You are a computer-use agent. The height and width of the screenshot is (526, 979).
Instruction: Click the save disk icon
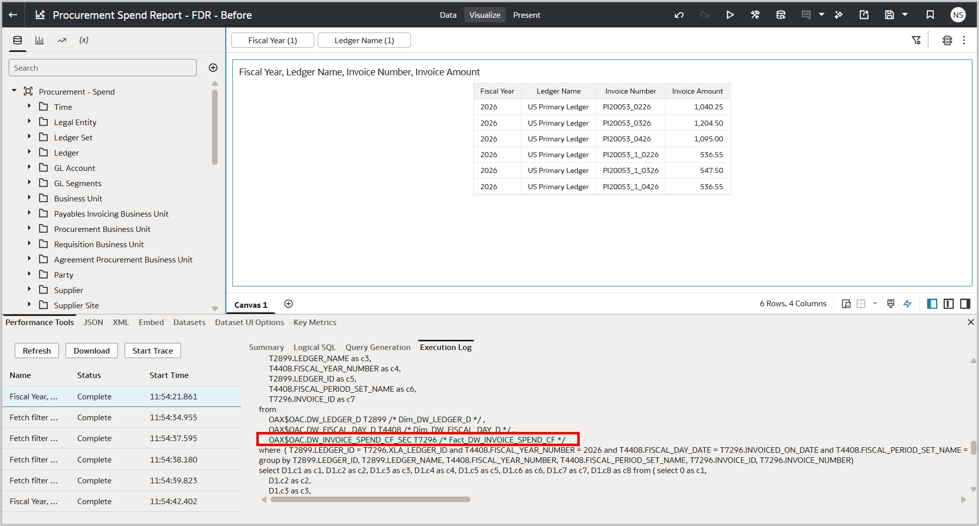pyautogui.click(x=890, y=15)
